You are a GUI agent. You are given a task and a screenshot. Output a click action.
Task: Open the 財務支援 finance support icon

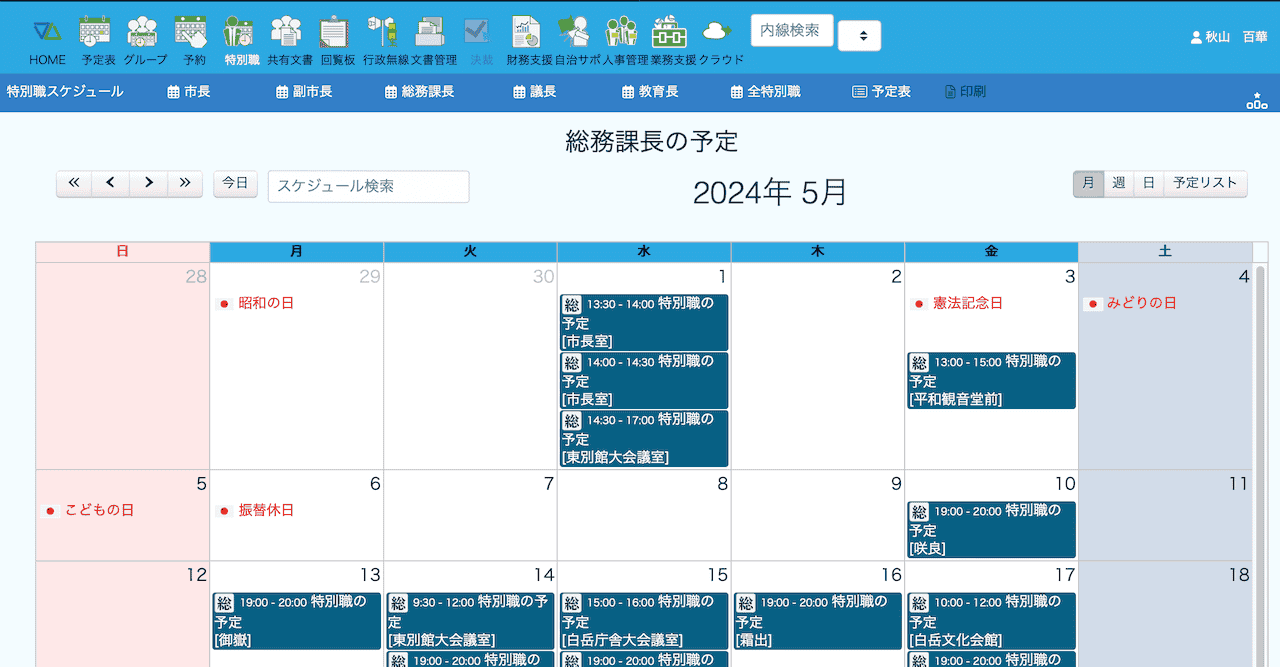529,41
